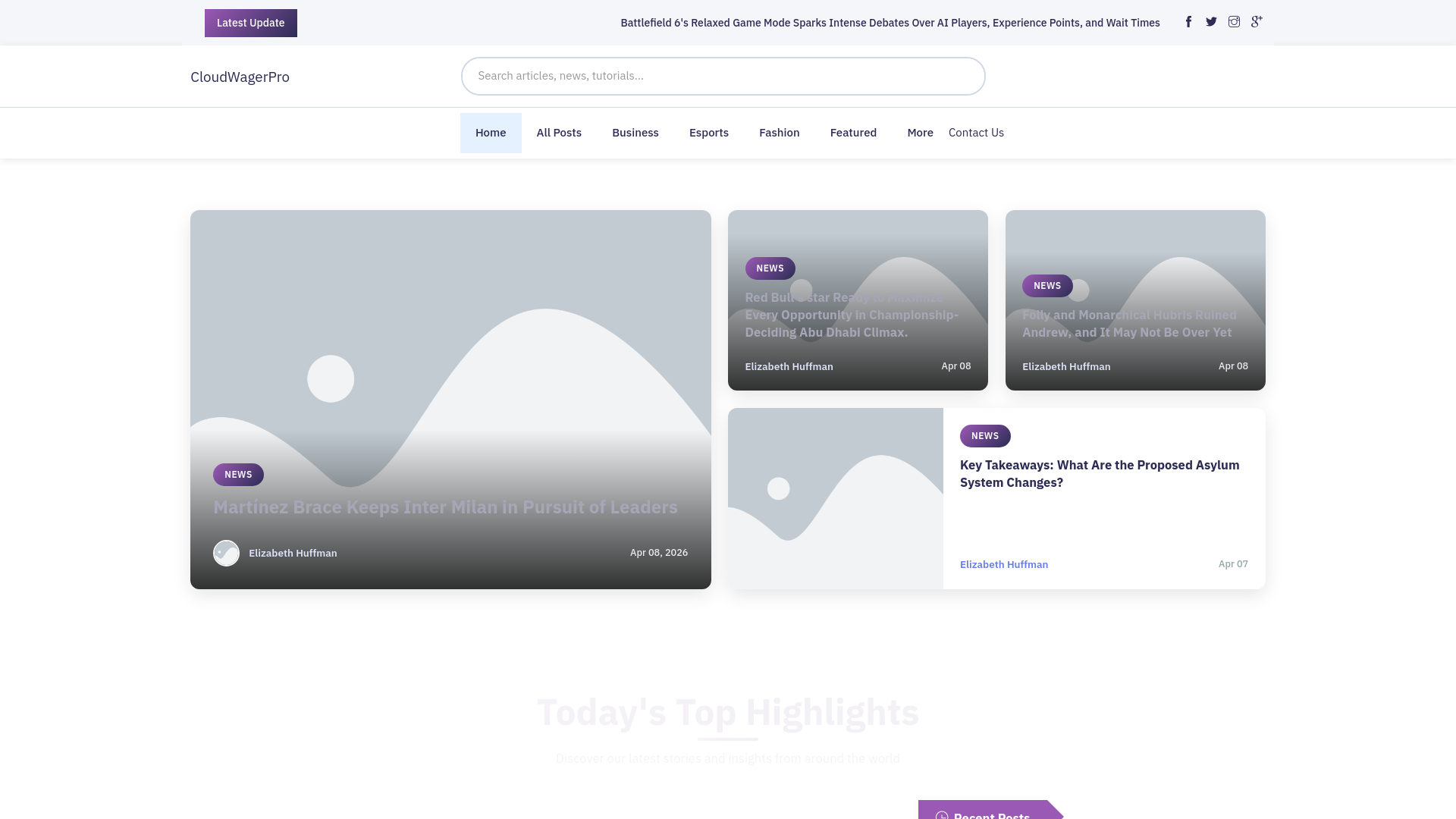Viewport: 1456px width, 819px height.
Task: Click the Asylum article thumbnail image
Action: (836, 498)
